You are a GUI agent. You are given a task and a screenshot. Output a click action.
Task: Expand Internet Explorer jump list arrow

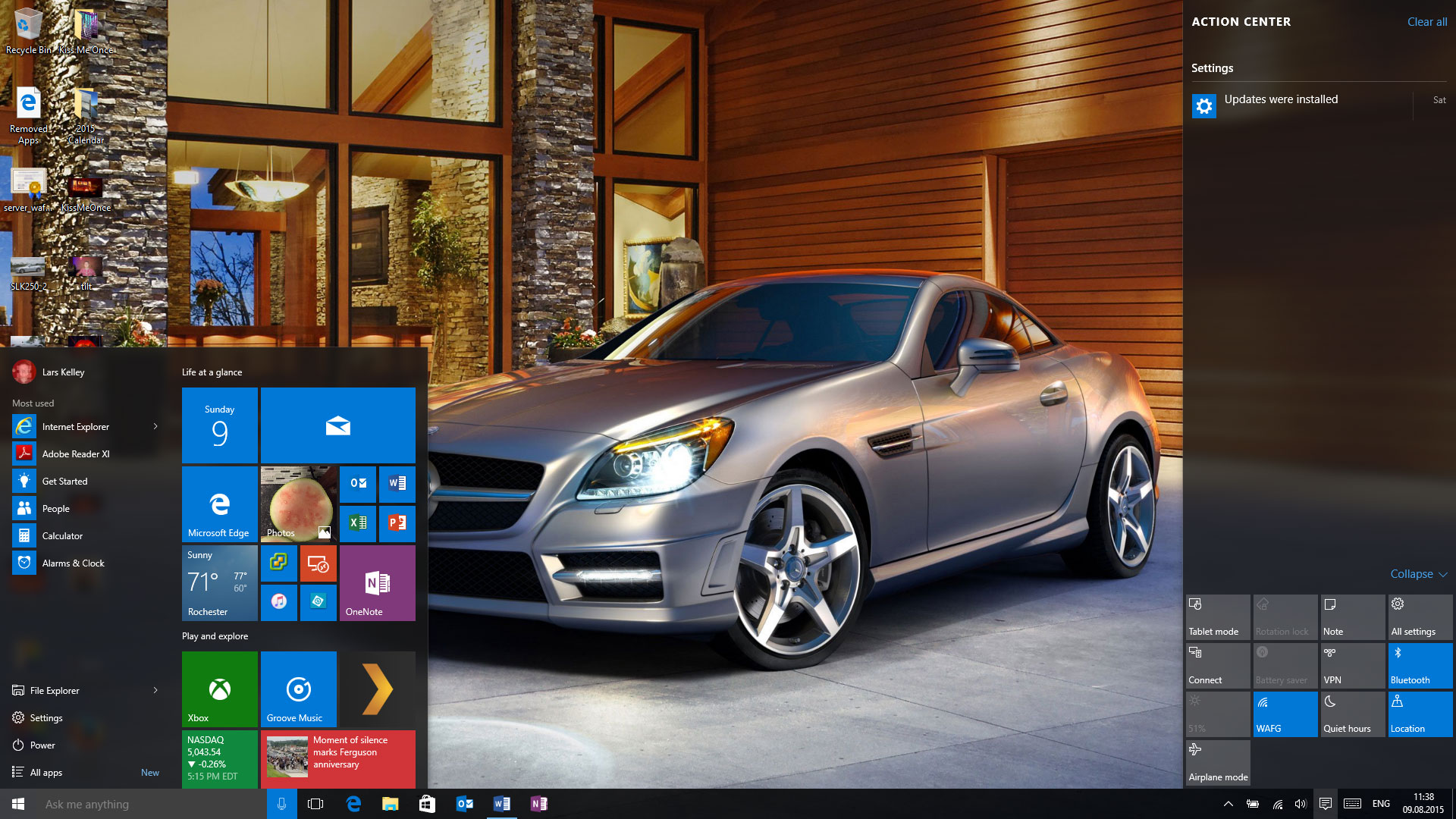point(155,426)
